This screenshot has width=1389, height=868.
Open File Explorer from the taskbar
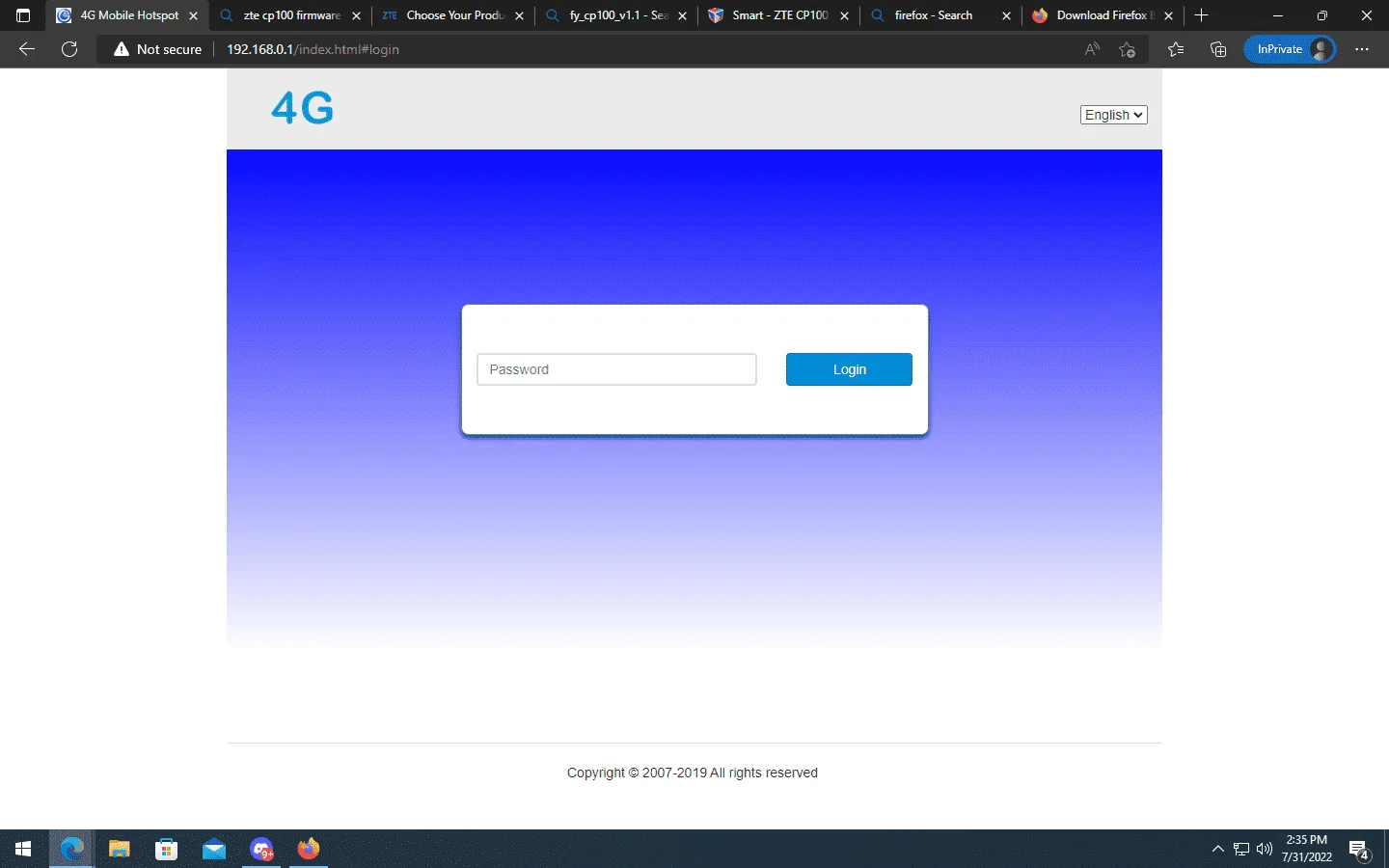tap(120, 849)
